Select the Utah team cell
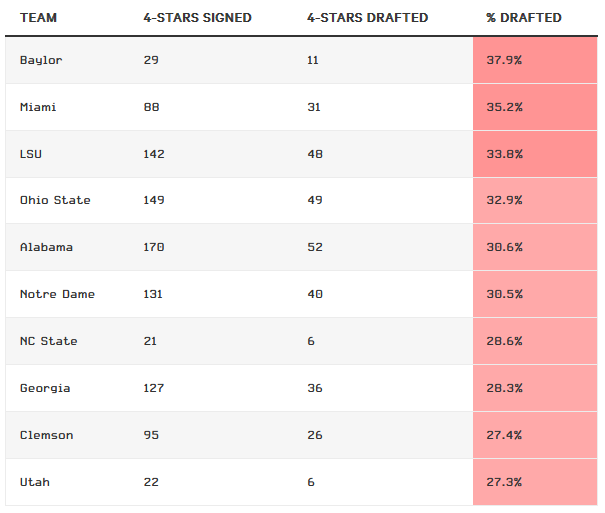This screenshot has width=605, height=513. pos(34,482)
